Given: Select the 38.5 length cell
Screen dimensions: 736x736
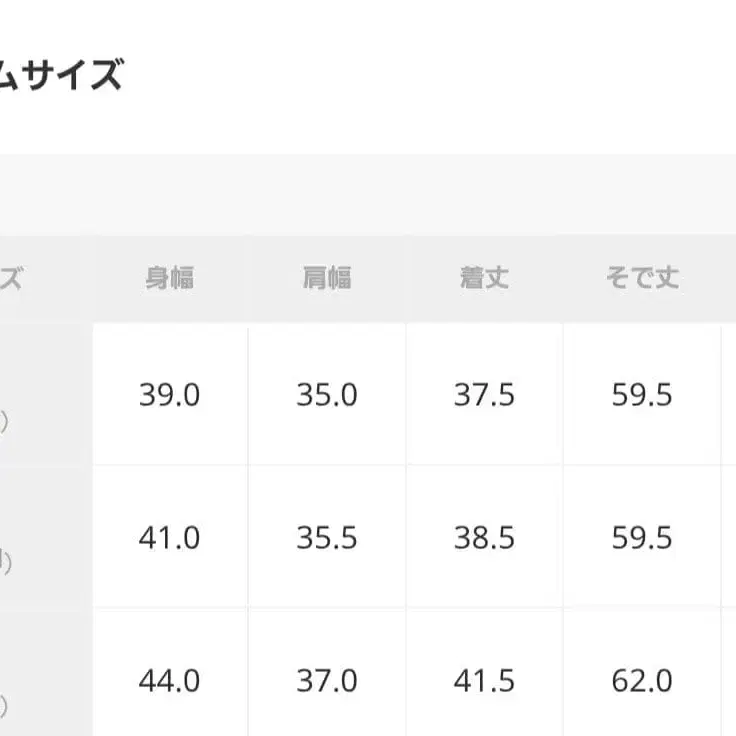Looking at the screenshot, I should tap(484, 538).
